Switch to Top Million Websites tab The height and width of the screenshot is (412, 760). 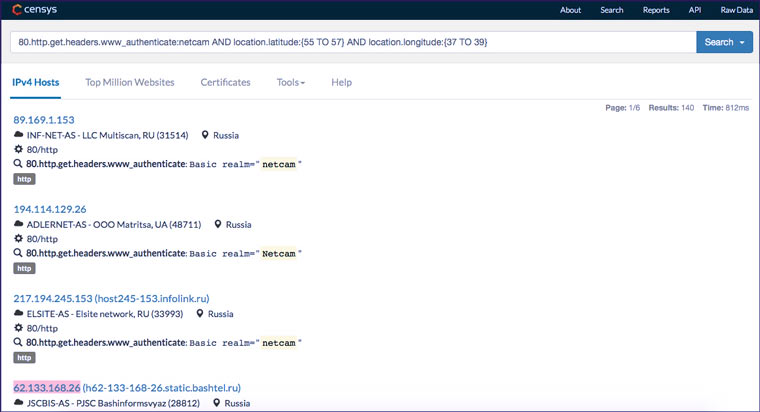tap(130, 82)
